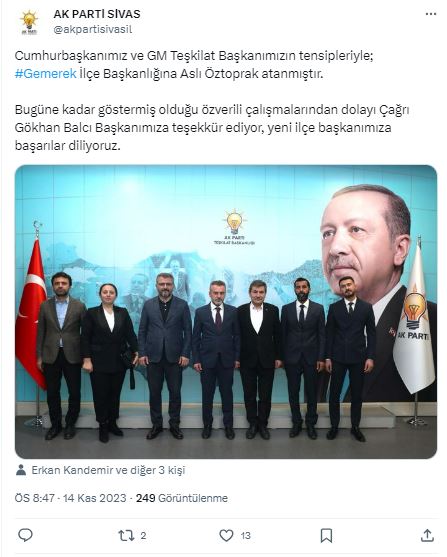Open the @akpartisivasil handle link
Screen dimensions: 447x557
(x=93, y=29)
